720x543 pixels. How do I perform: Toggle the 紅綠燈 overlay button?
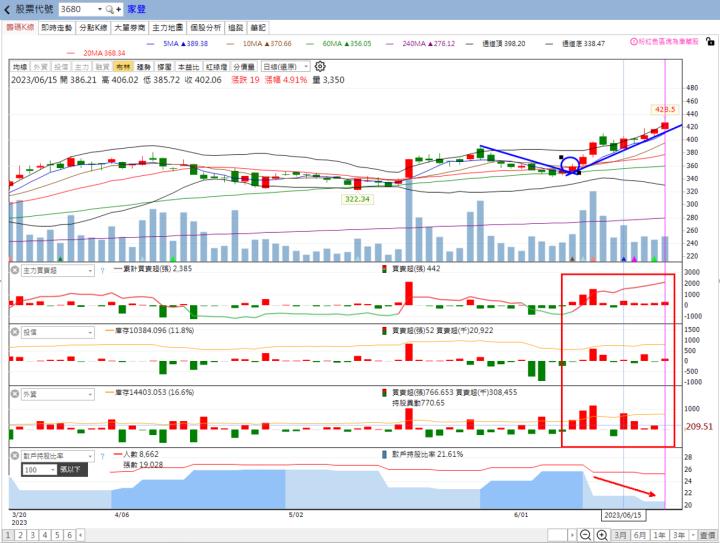coord(216,67)
